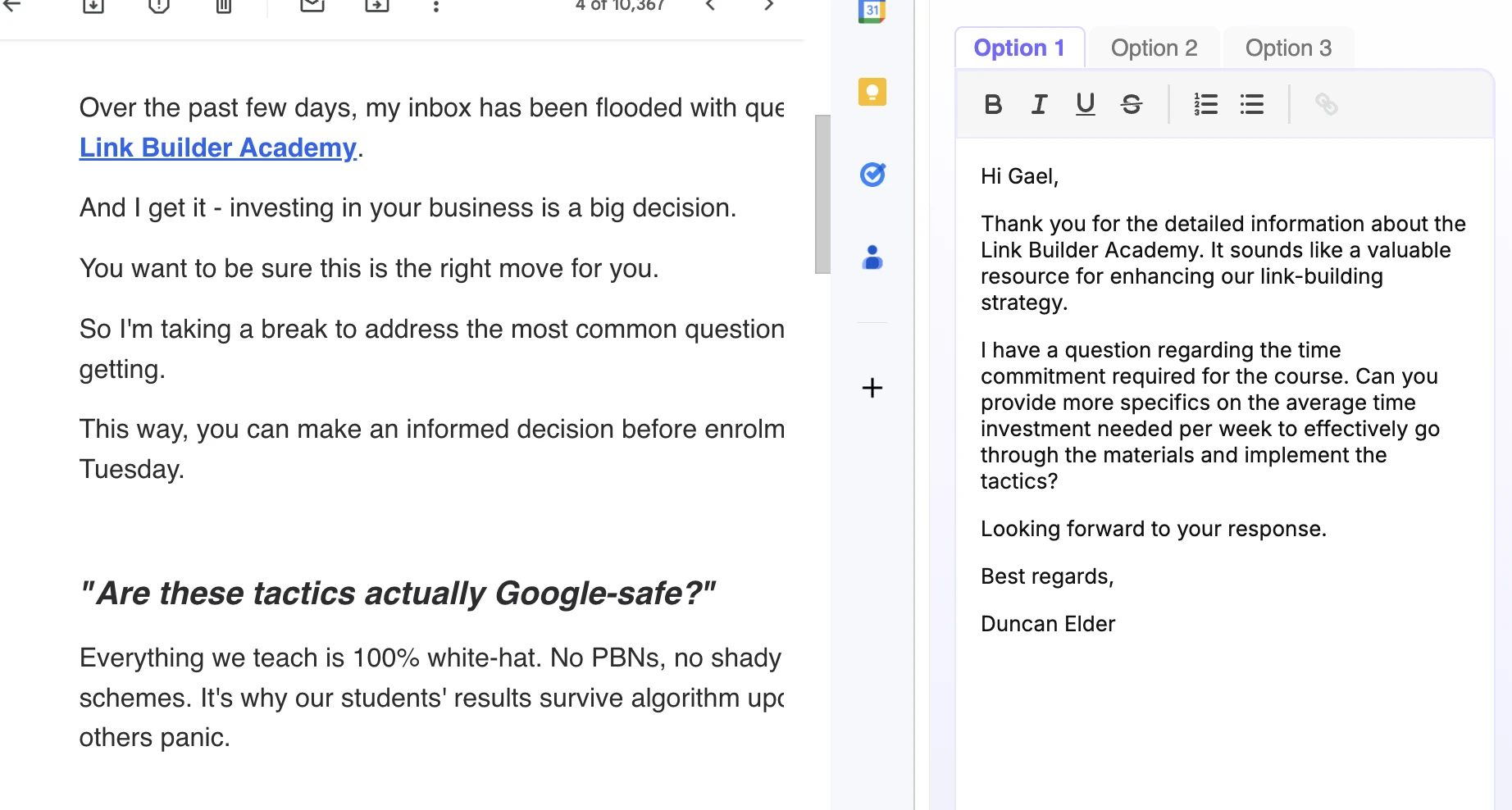Screen dimensions: 1512x810
Task: Go to the next email with the right chevron
Action: tap(768, 6)
